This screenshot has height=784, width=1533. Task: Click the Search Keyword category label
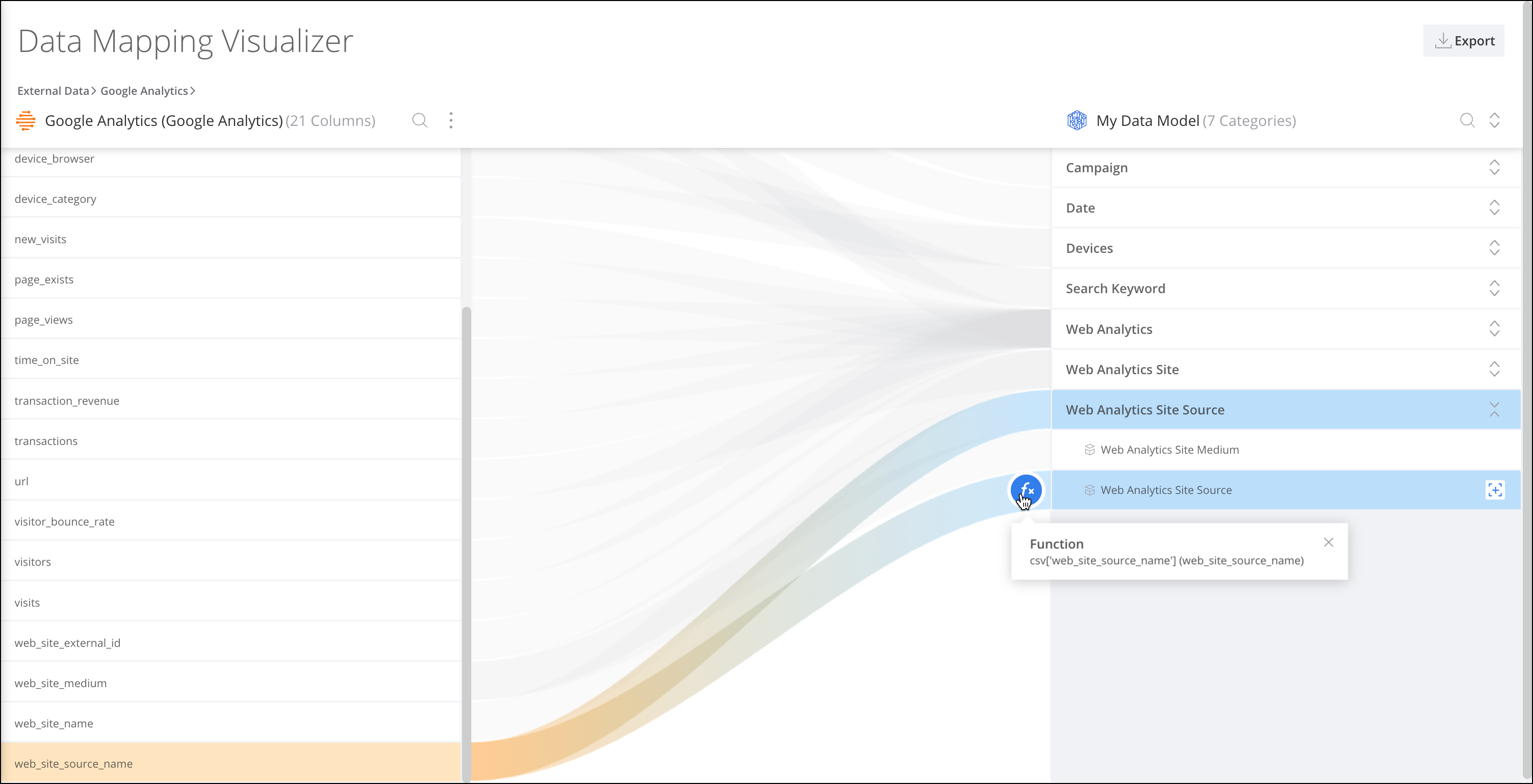click(1115, 289)
